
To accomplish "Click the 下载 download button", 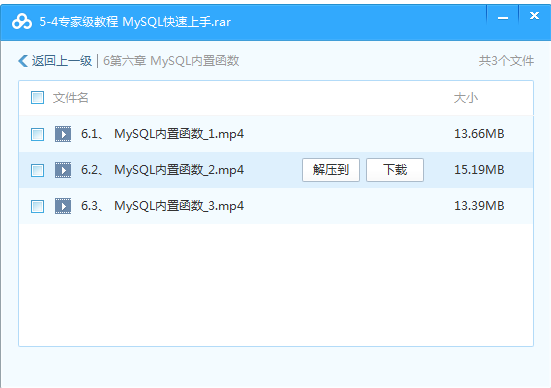I will 395,170.
